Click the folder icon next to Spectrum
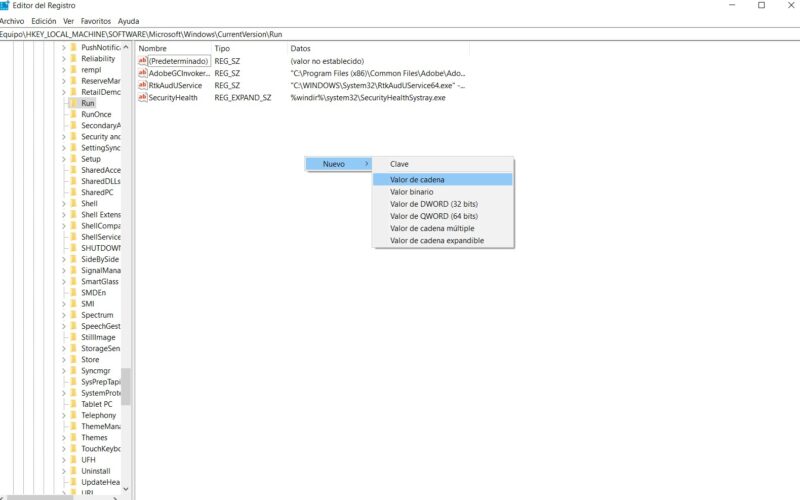 click(73, 315)
